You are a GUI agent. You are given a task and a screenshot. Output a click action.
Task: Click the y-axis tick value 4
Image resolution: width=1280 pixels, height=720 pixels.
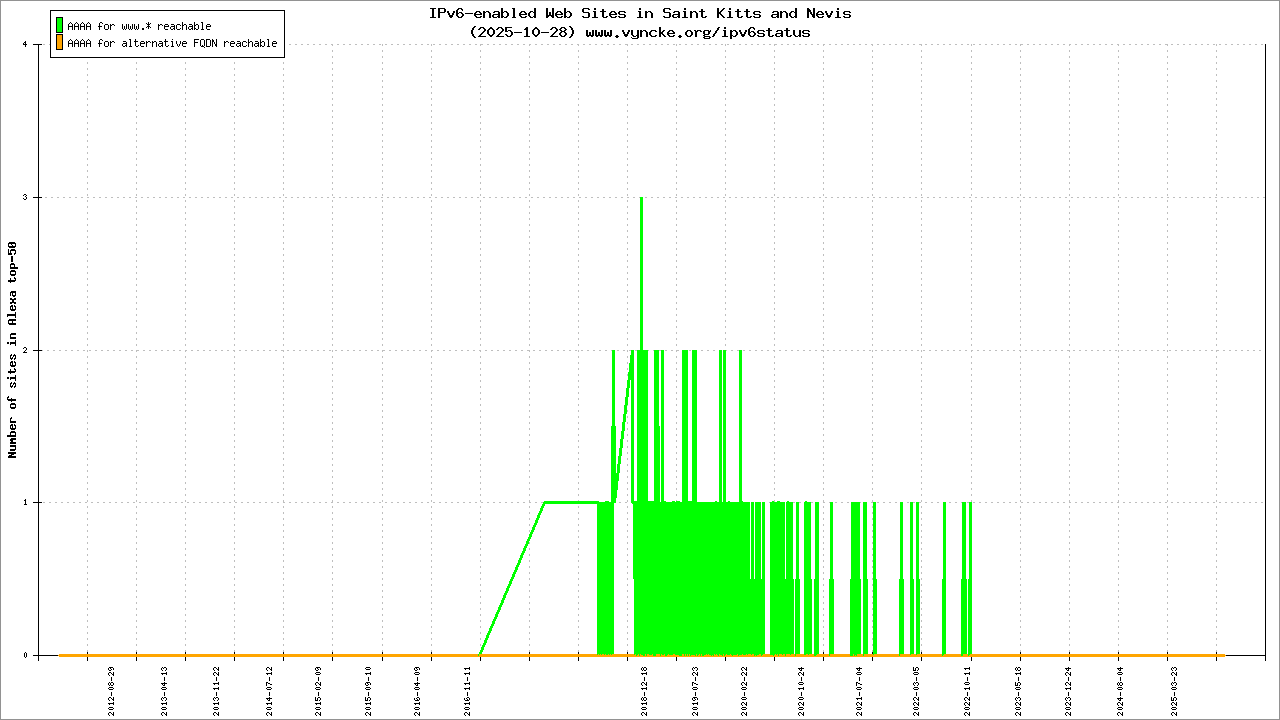pyautogui.click(x=37, y=45)
